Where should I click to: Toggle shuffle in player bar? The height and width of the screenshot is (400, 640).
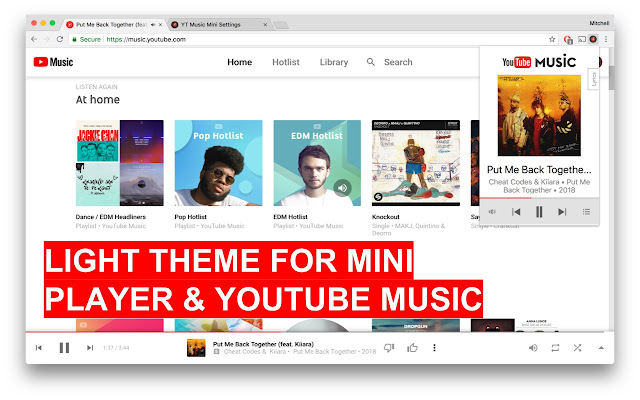[577, 348]
